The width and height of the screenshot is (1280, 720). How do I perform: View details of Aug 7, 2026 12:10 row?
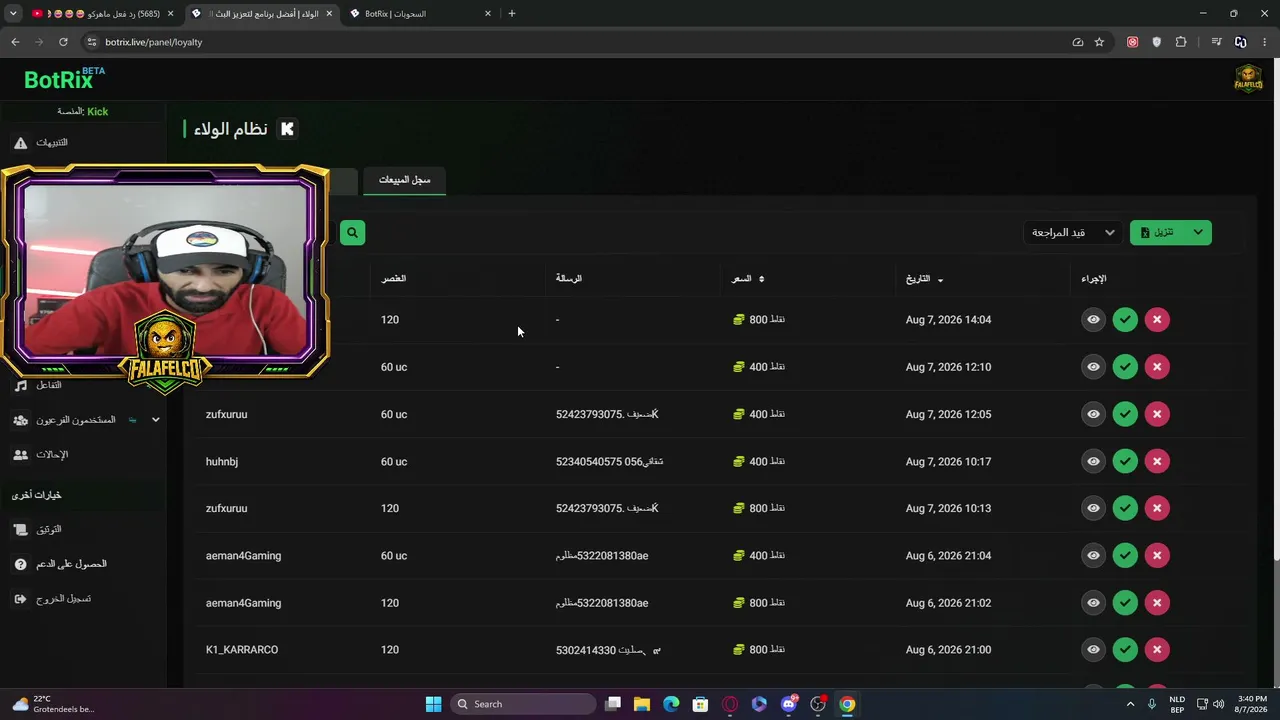[x=1093, y=367]
